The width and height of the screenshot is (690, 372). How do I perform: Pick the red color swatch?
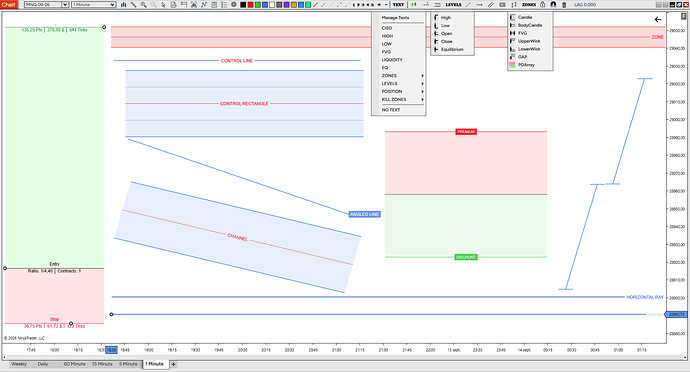coord(250,4)
